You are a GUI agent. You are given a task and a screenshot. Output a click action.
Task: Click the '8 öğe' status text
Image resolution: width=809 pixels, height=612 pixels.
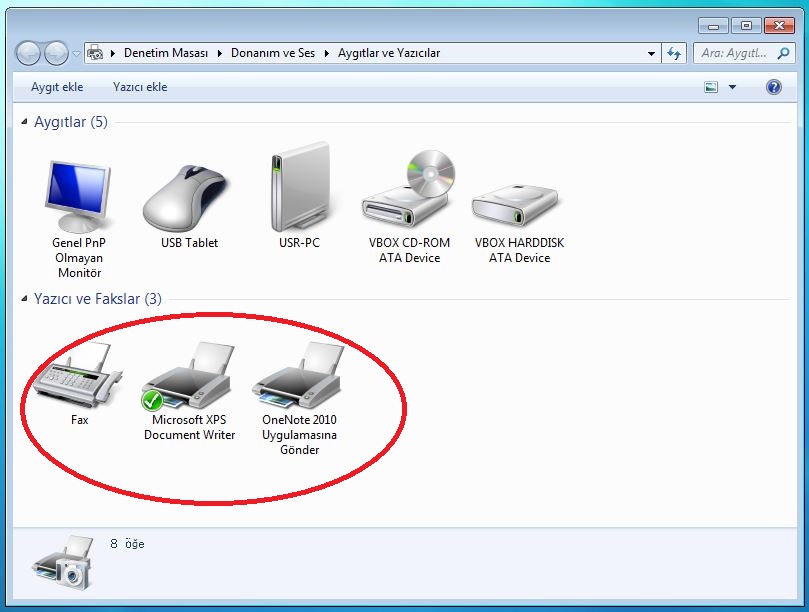coord(127,543)
